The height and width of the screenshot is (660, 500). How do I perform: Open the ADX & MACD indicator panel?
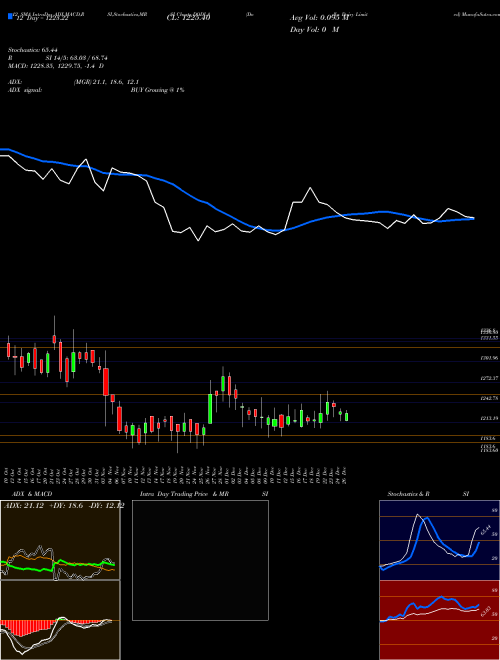point(60,540)
